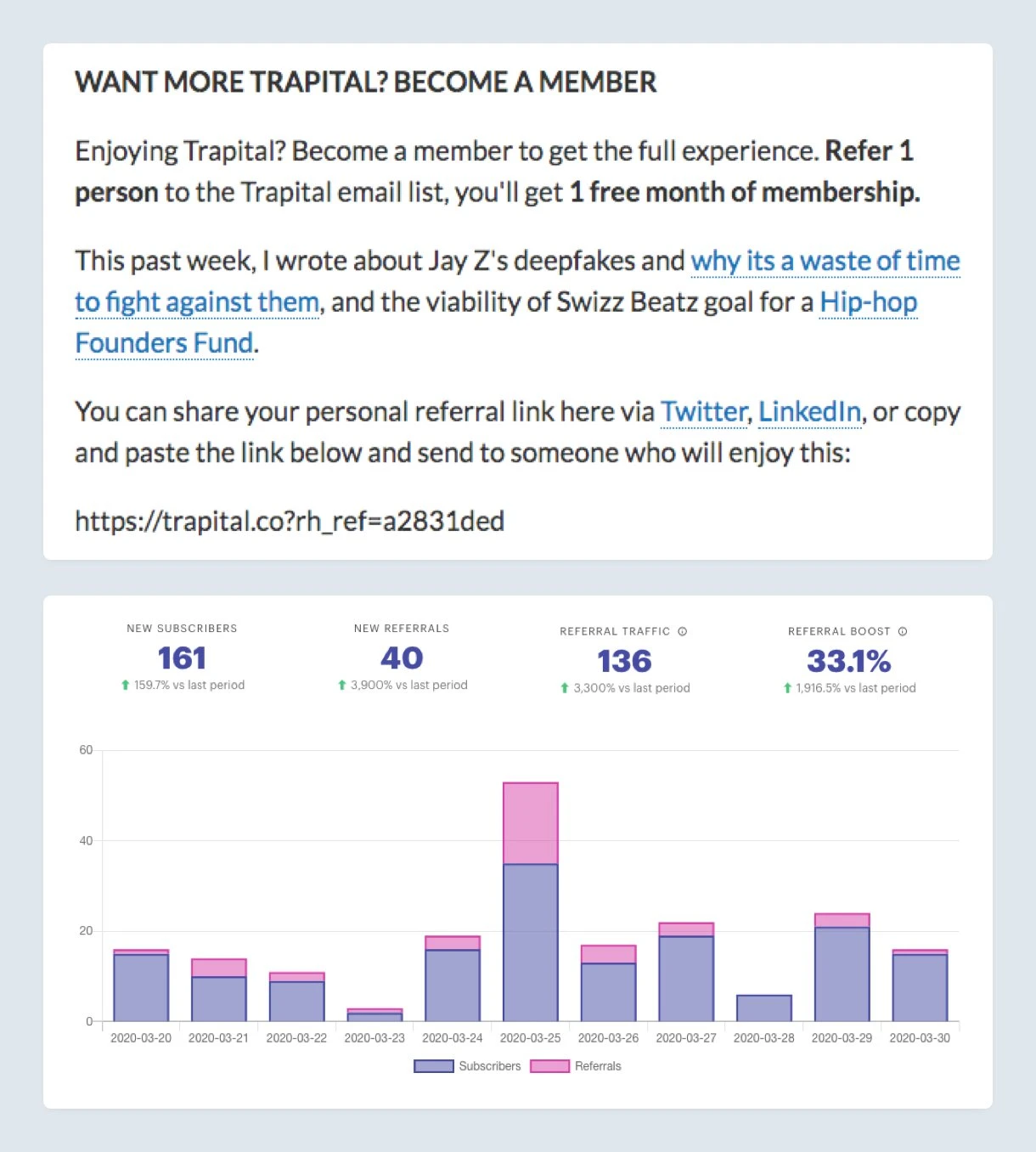Click the green arrow under New Subscribers

126,685
